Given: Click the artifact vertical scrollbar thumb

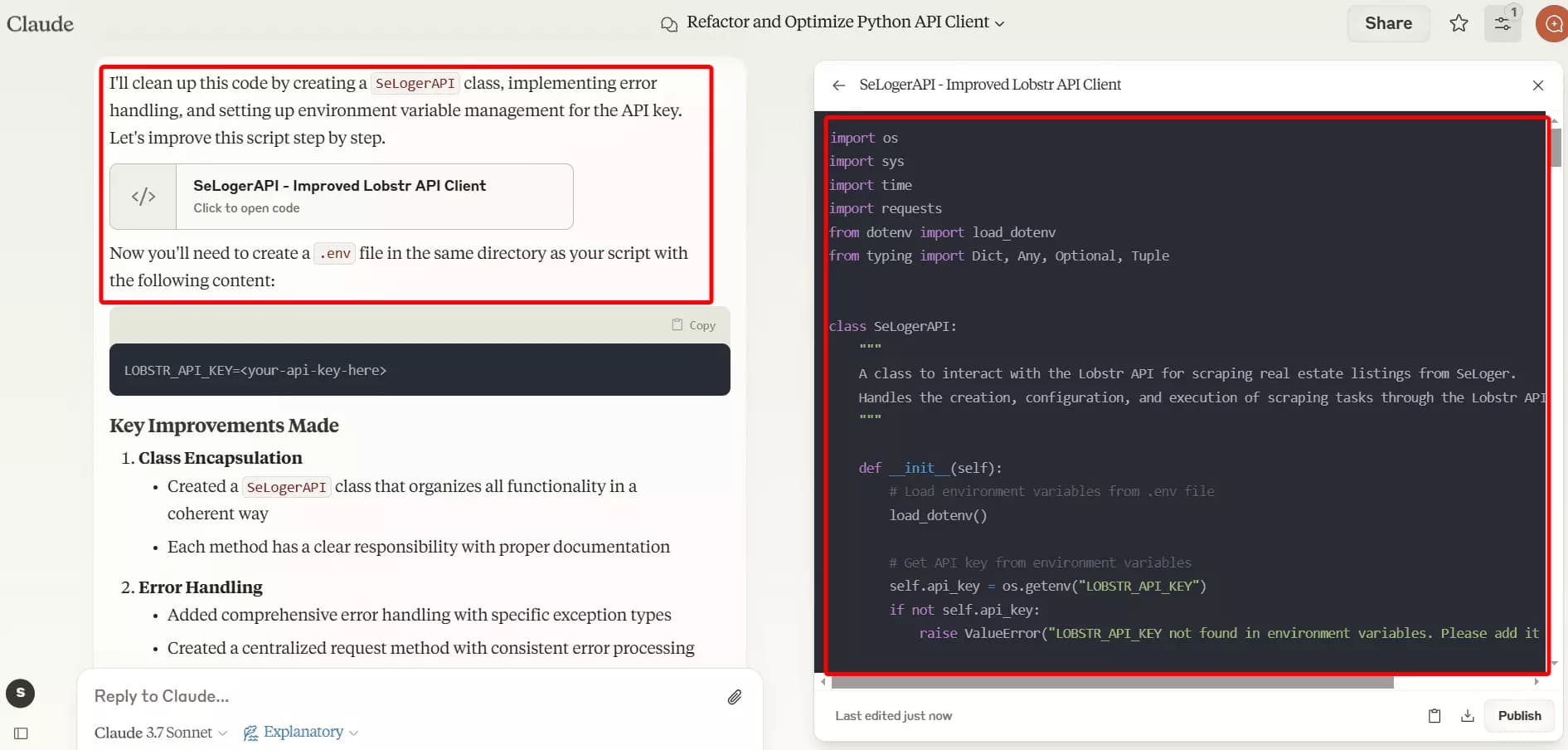Looking at the screenshot, I should 1556,146.
